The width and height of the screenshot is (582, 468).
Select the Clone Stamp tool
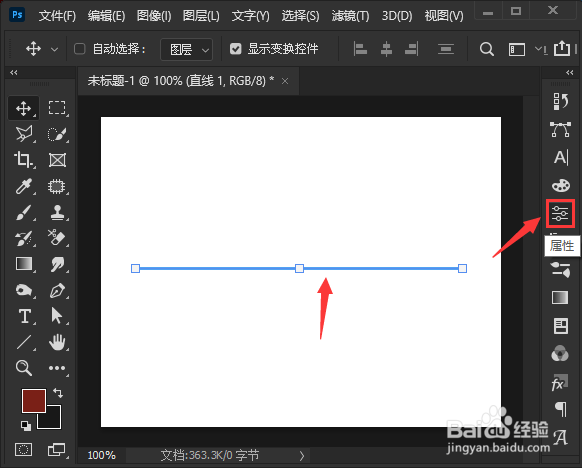pyautogui.click(x=57, y=212)
